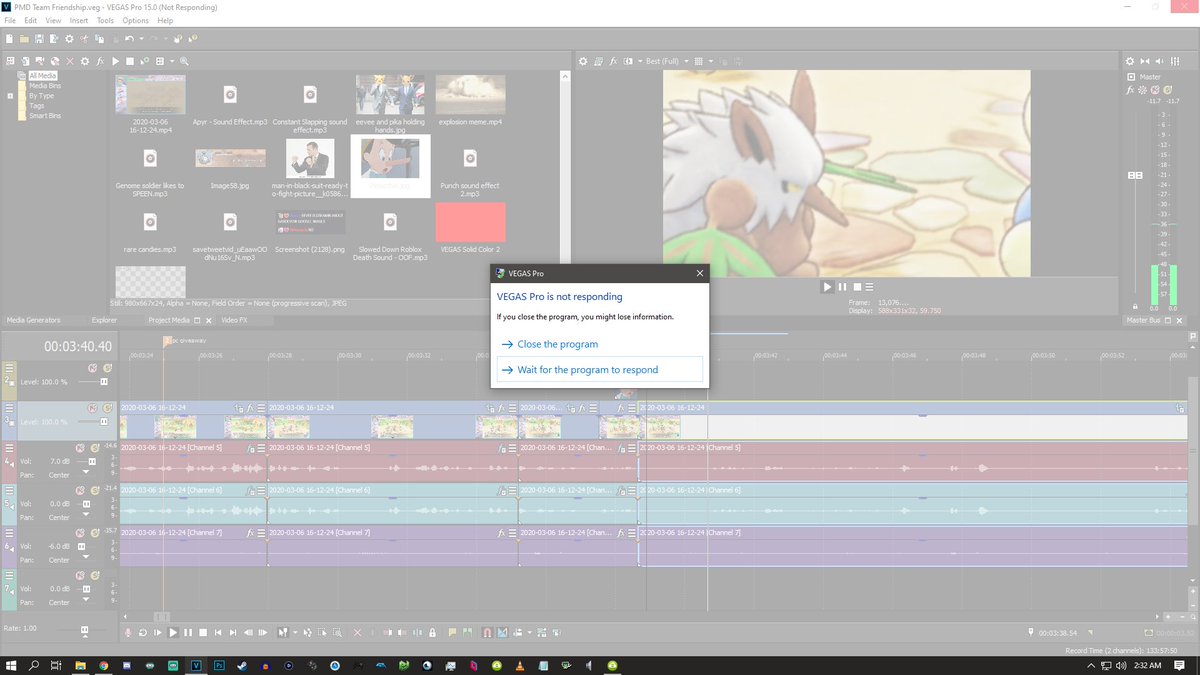
Task: Play the video preview
Action: tap(827, 287)
